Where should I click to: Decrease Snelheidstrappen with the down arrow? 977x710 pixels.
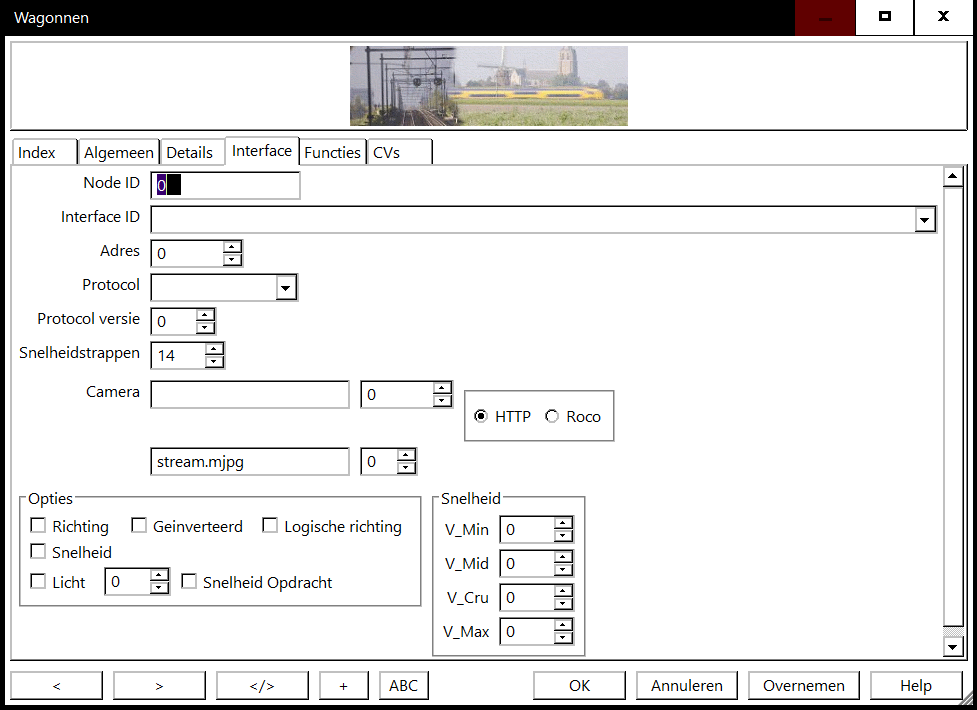click(x=214, y=361)
